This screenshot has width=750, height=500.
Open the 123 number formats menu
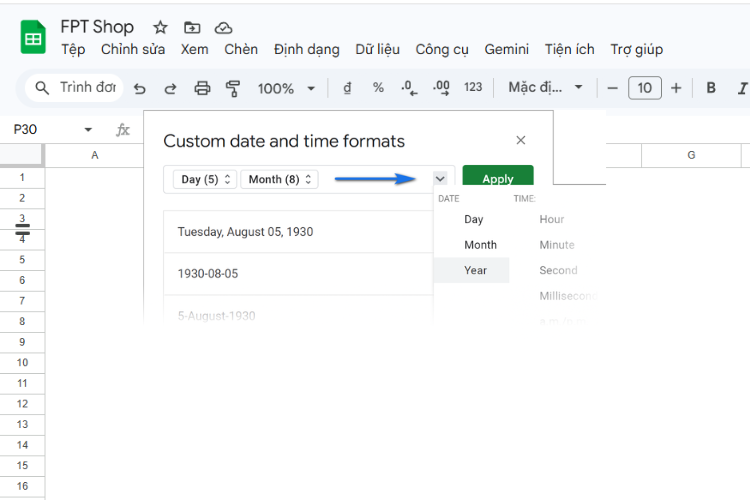473,87
